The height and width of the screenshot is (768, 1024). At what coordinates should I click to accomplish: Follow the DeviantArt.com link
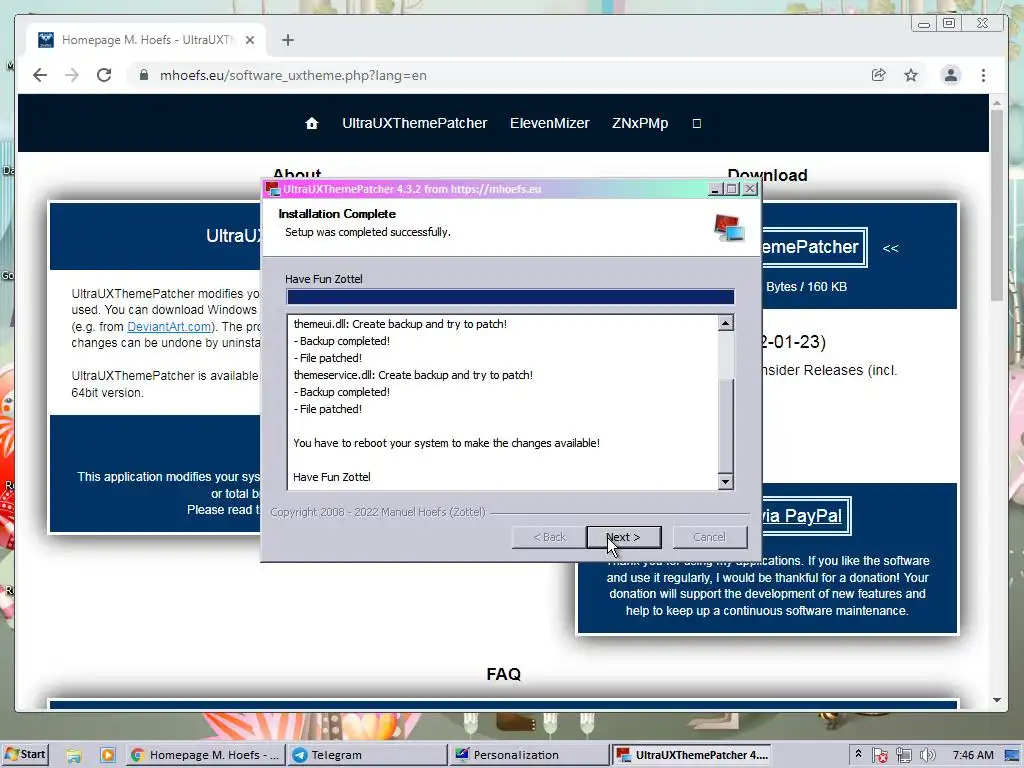pyautogui.click(x=169, y=327)
